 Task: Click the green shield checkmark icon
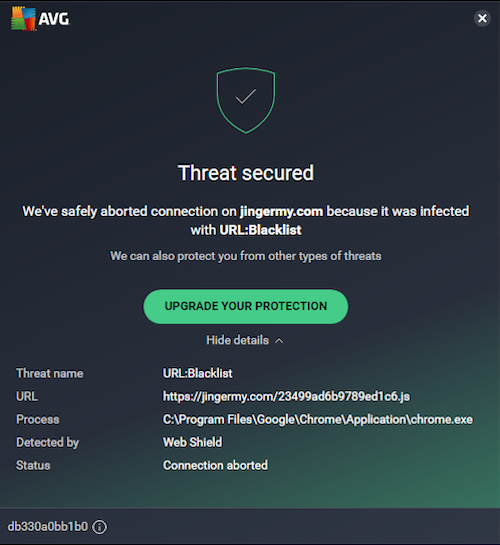point(246,100)
